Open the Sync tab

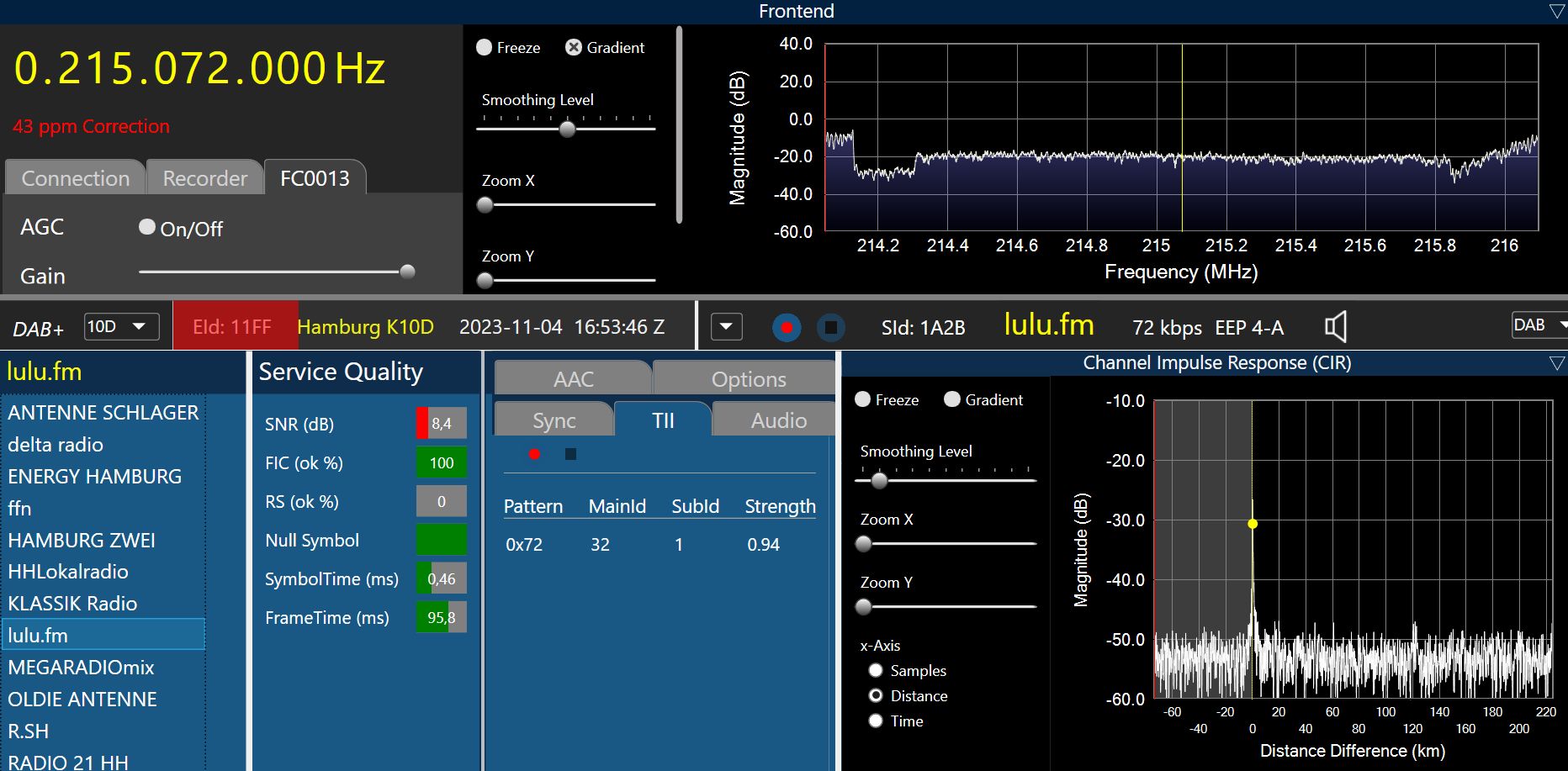coord(554,420)
